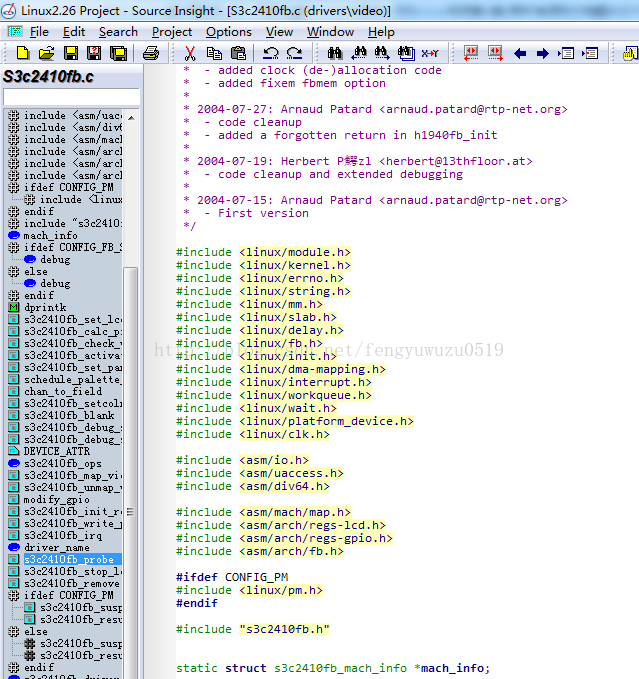Image resolution: width=639 pixels, height=679 pixels.
Task: Select s3c2410fb_remove in symbol list
Action: pyautogui.click(x=72, y=583)
